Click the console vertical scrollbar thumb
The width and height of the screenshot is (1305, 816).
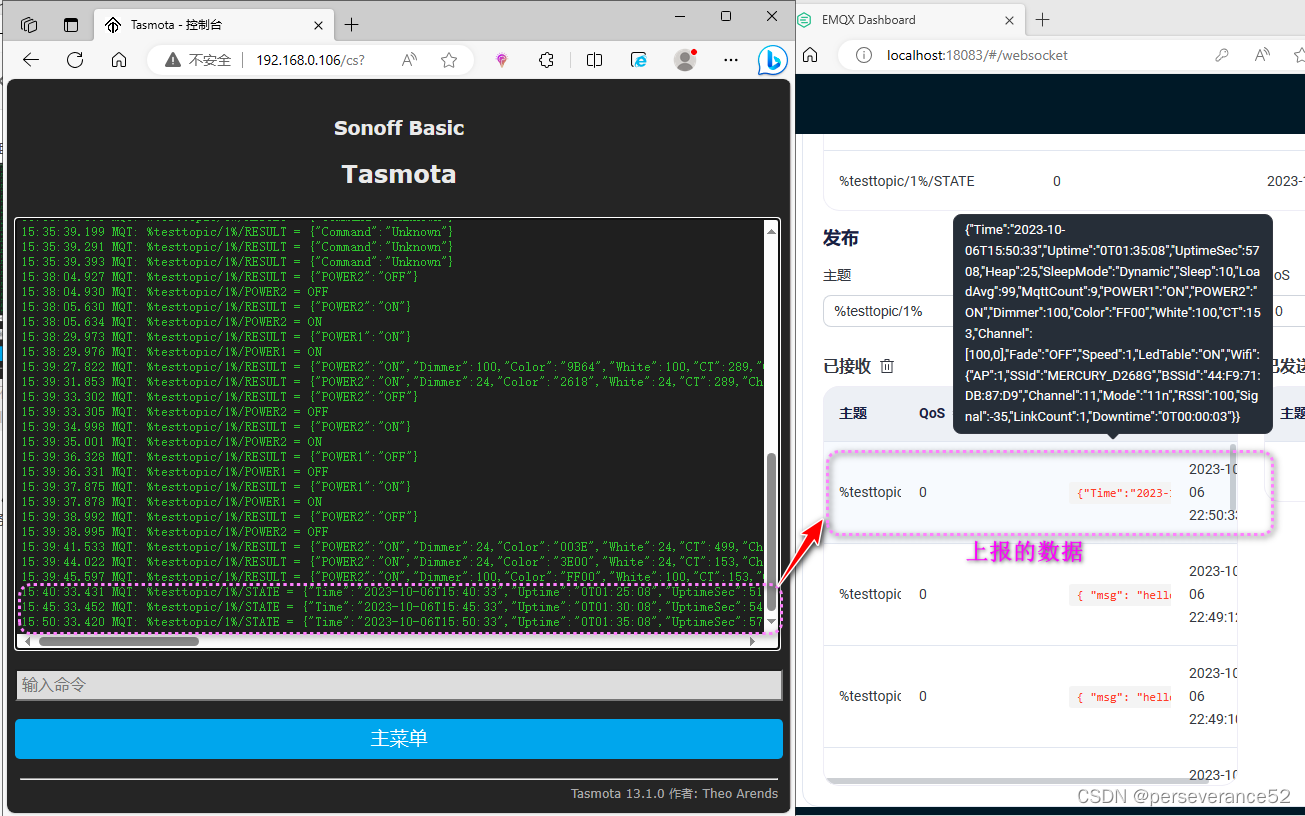click(771, 533)
